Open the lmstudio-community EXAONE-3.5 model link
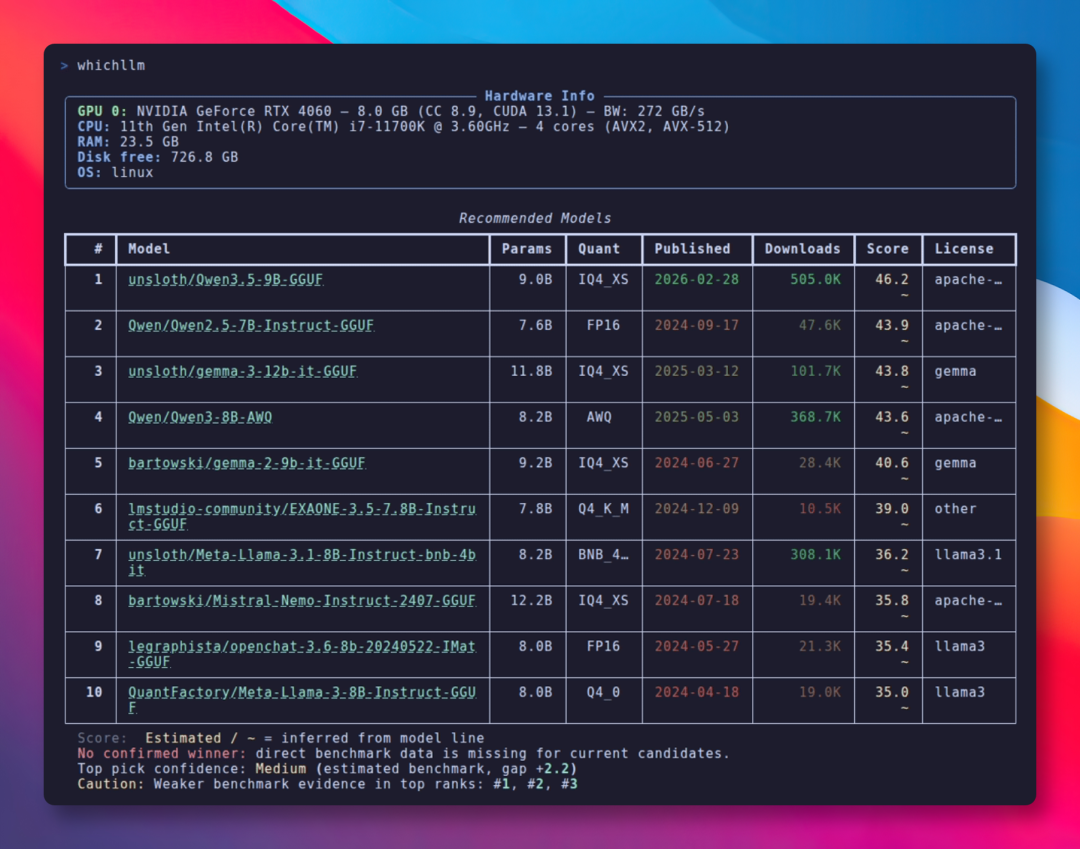Image resolution: width=1080 pixels, height=849 pixels. (x=302, y=516)
